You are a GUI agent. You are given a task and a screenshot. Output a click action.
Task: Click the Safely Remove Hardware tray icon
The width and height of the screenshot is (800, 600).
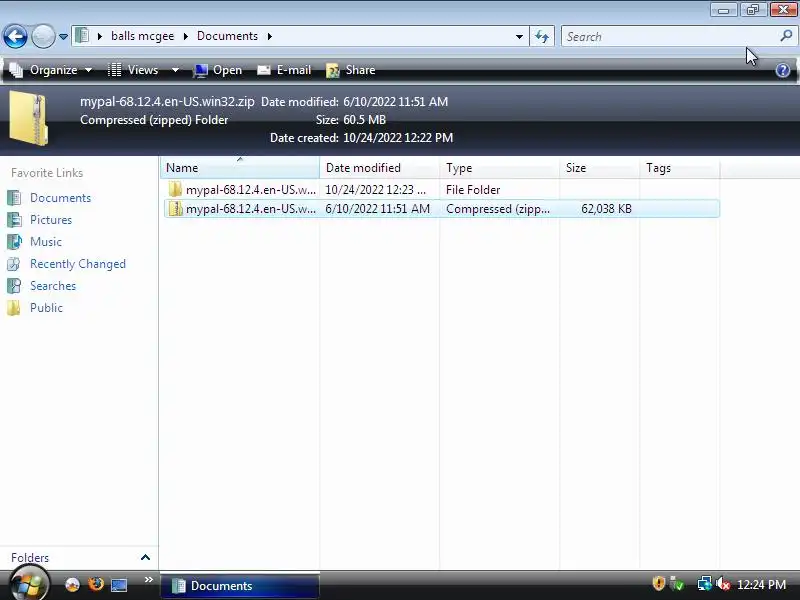click(x=677, y=583)
